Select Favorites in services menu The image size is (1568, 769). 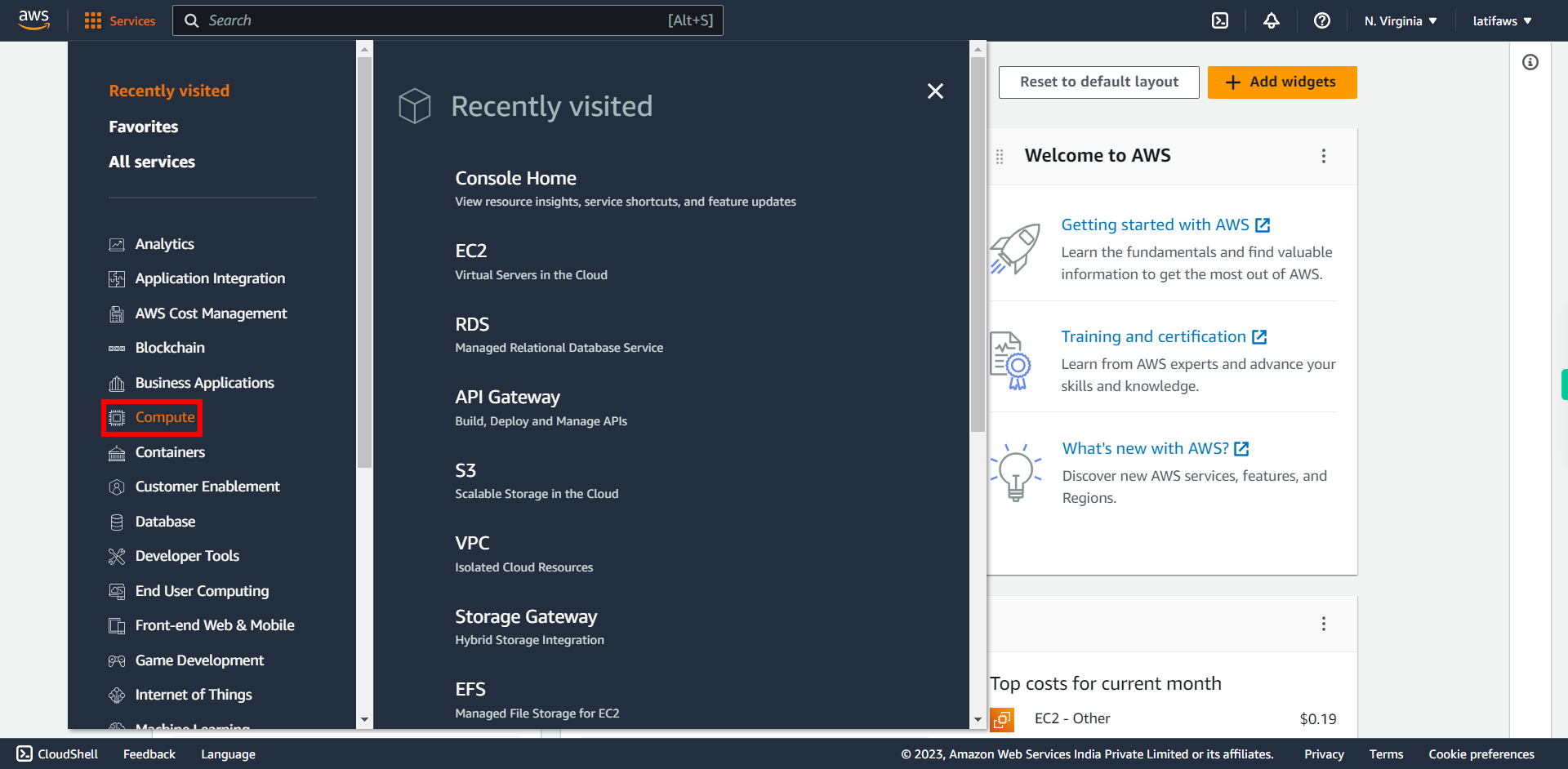coord(144,127)
